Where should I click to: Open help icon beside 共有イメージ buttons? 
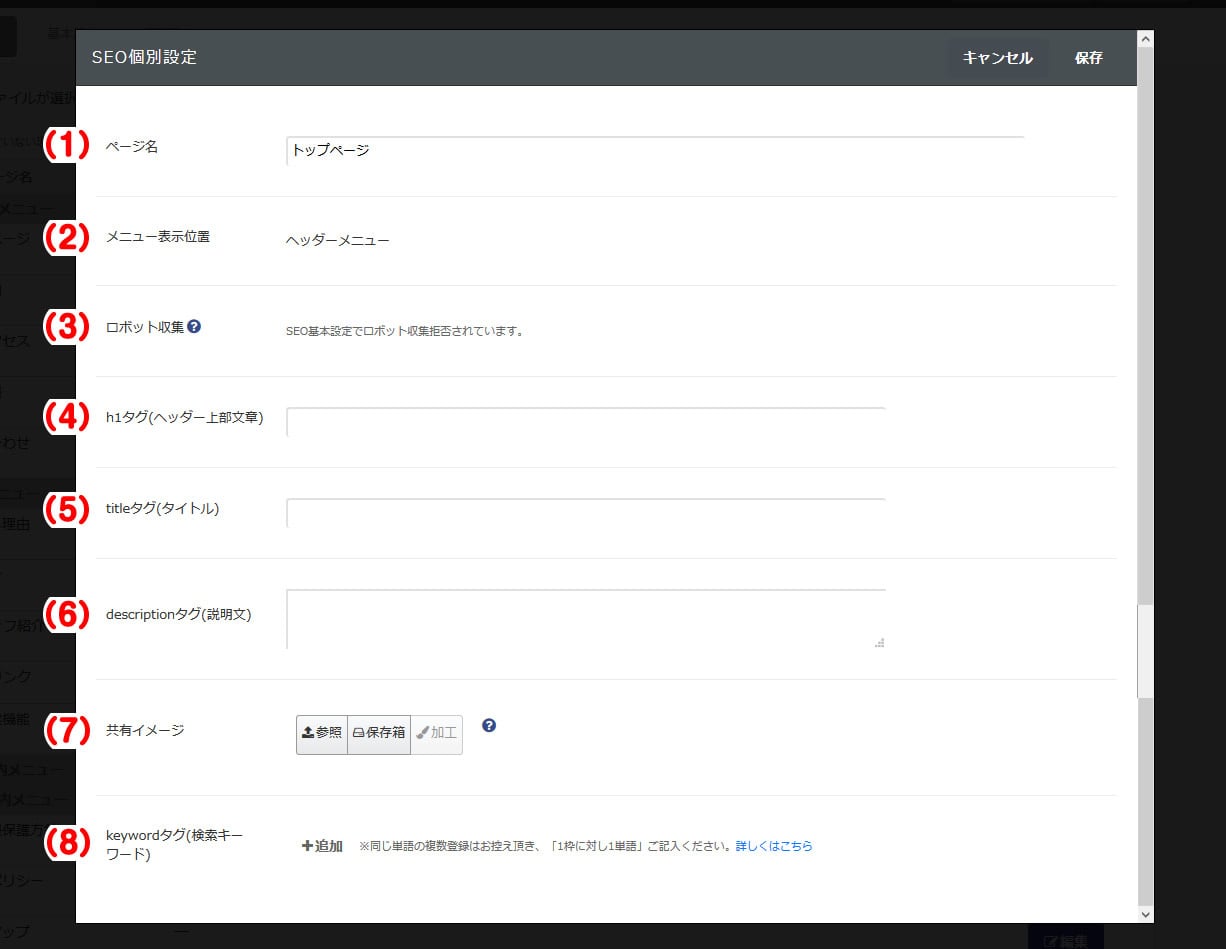(x=489, y=725)
